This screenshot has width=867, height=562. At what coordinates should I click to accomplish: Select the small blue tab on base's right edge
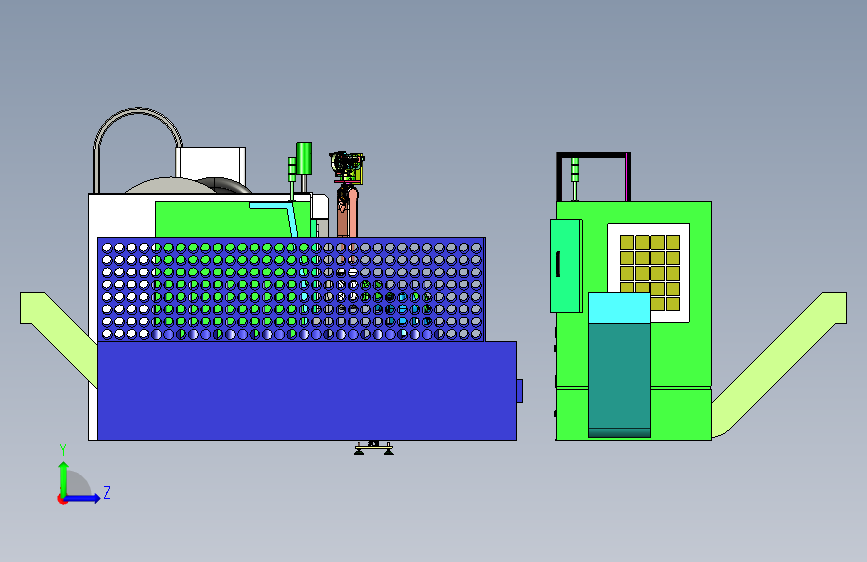pyautogui.click(x=520, y=391)
